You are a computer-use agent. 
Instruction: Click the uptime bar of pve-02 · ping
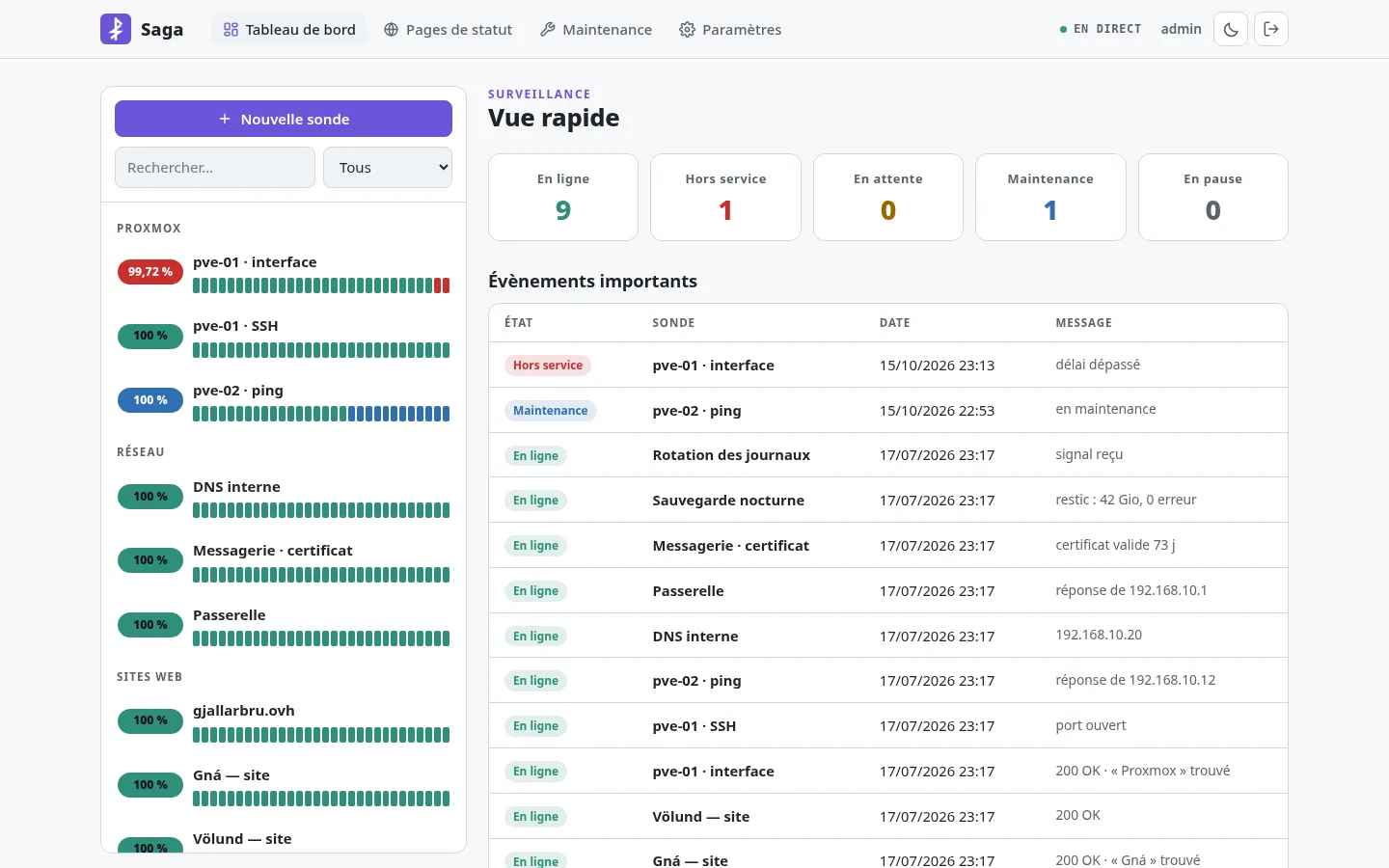321,414
